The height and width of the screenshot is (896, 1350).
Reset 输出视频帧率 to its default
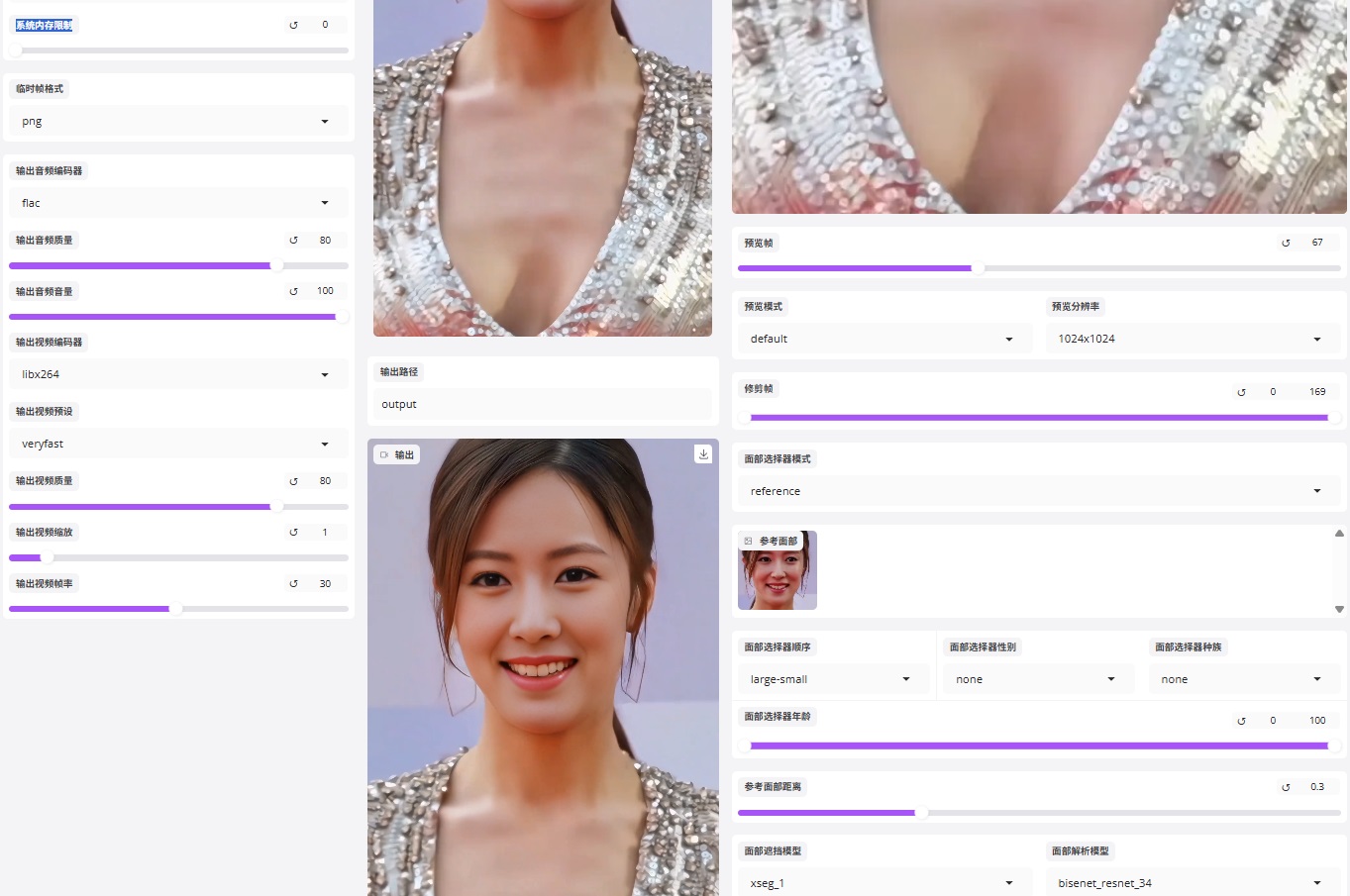tap(293, 584)
